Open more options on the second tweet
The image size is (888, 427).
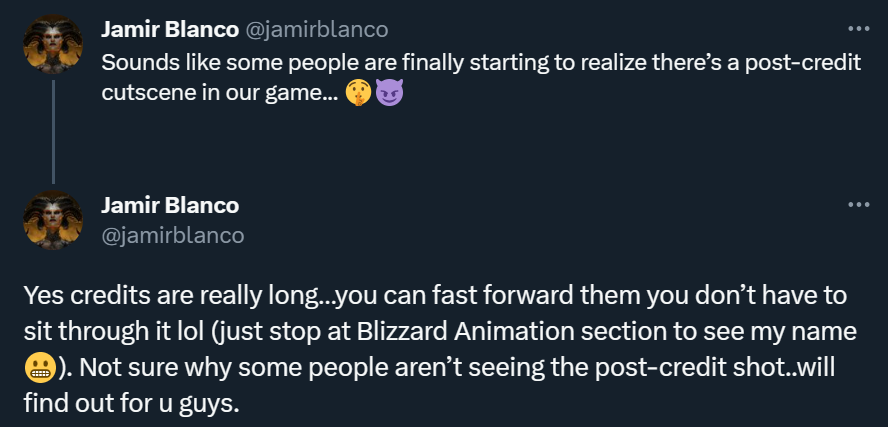pos(858,205)
